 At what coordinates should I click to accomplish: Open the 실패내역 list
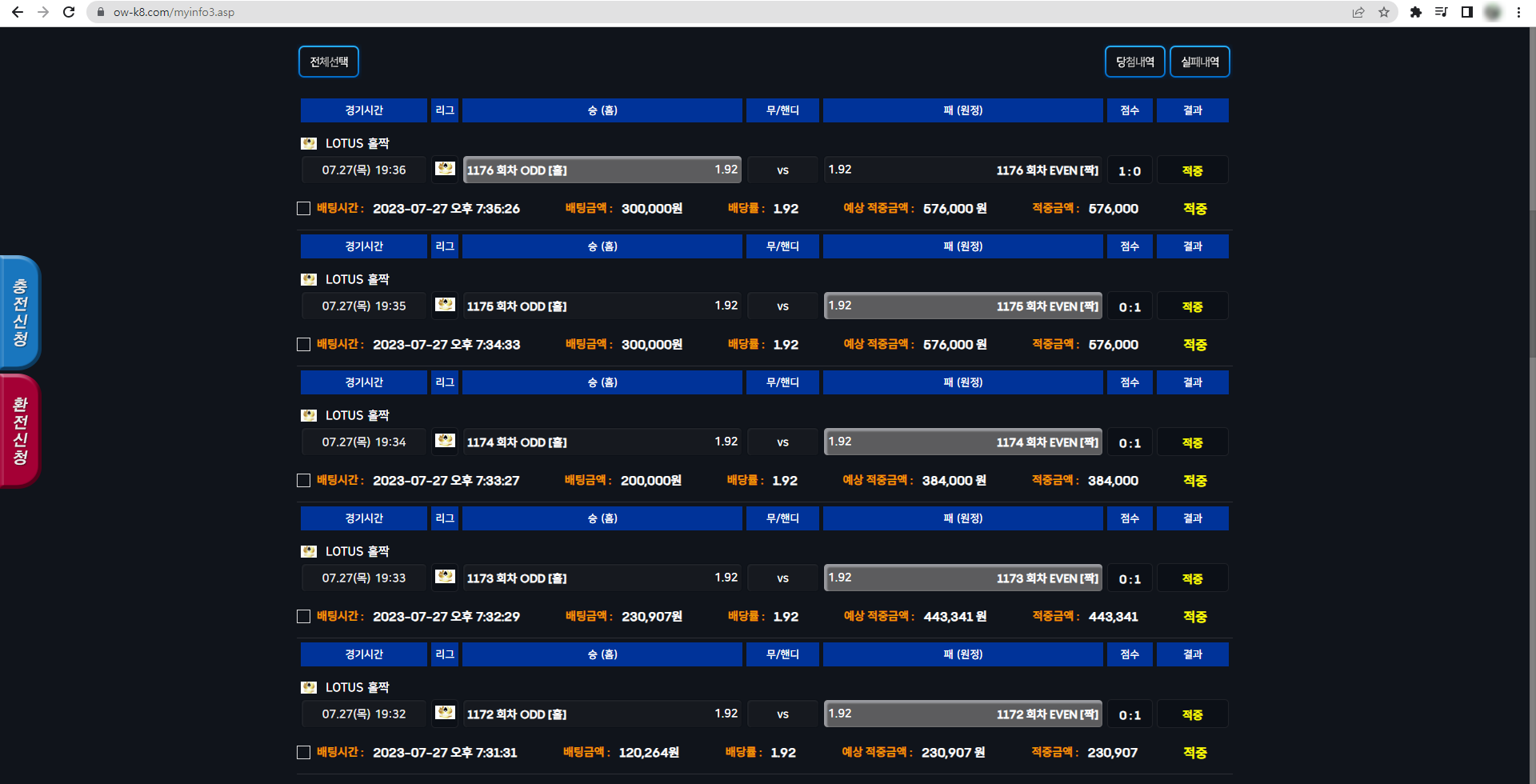click(x=1200, y=62)
